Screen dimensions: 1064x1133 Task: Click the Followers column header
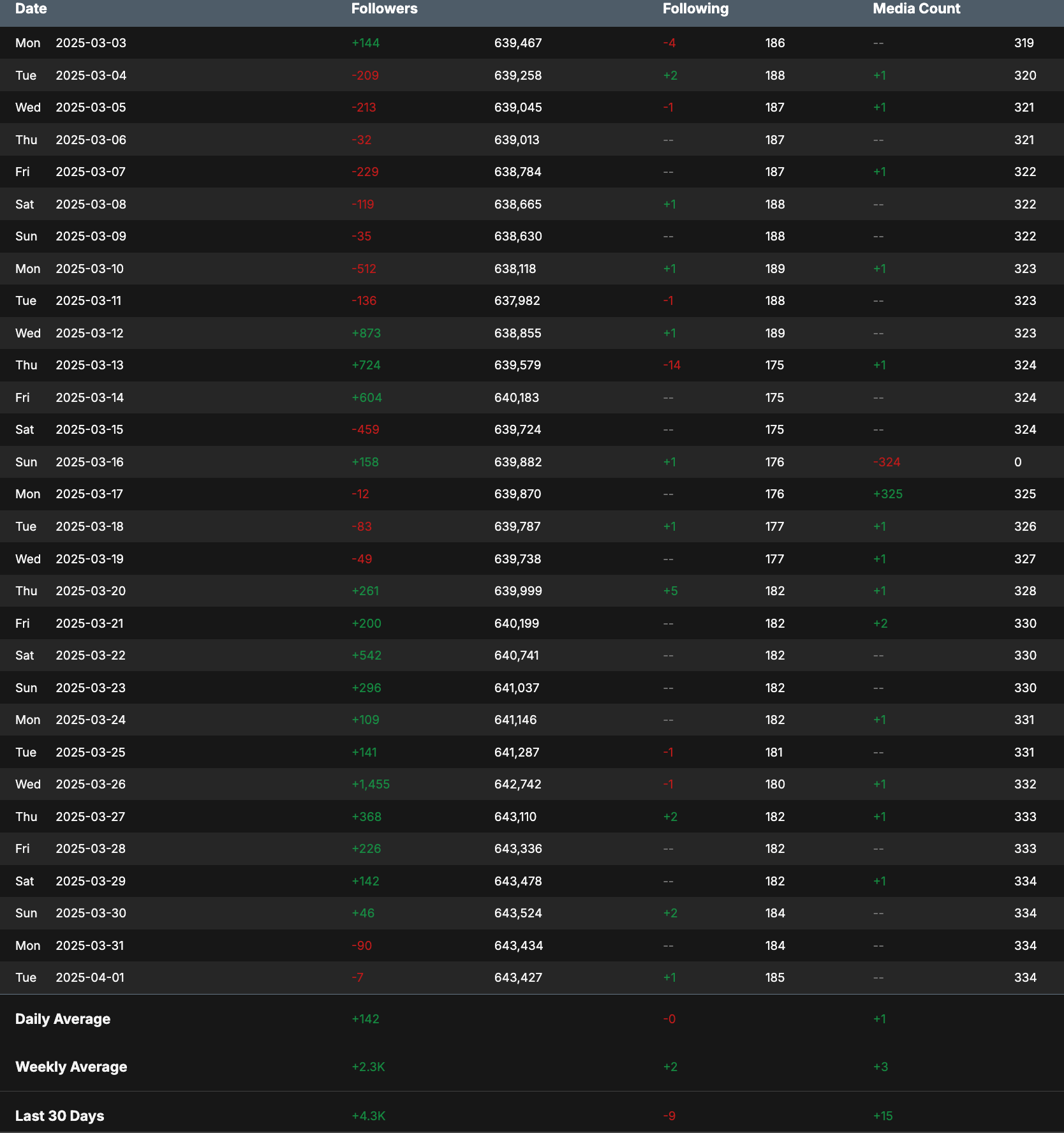click(384, 9)
